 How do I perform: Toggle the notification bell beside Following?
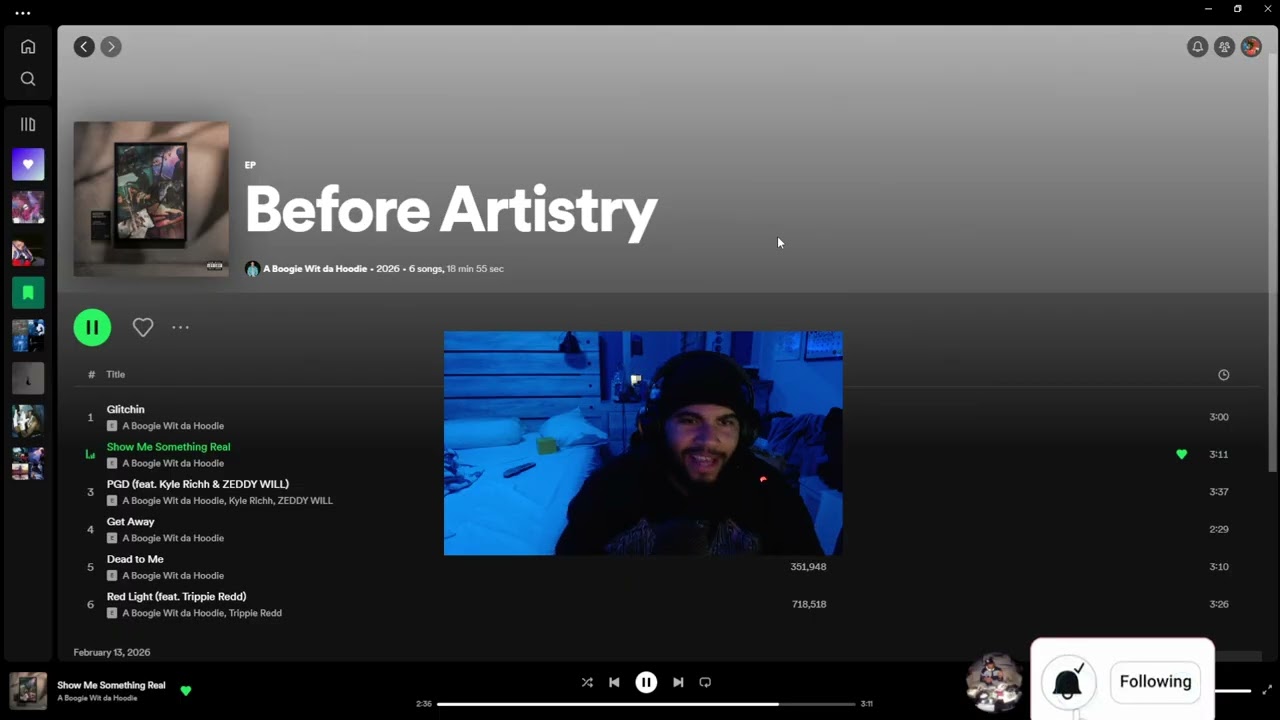[1067, 683]
